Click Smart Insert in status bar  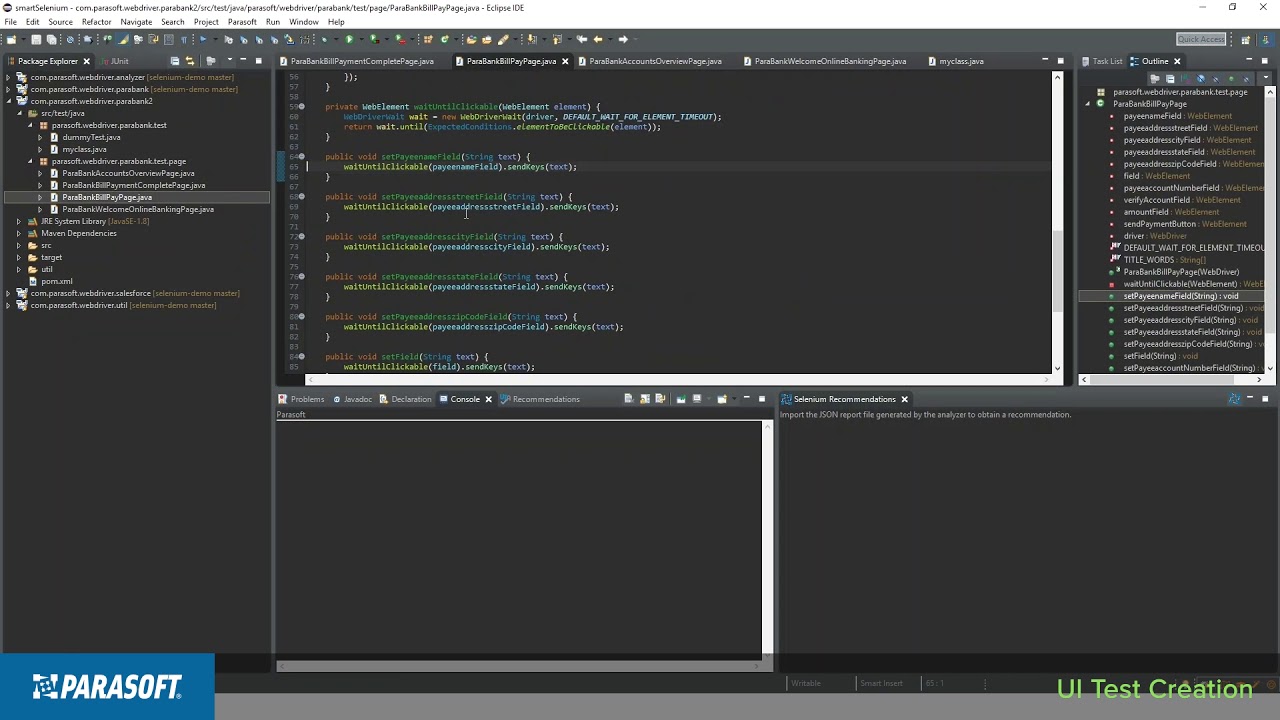click(x=881, y=683)
